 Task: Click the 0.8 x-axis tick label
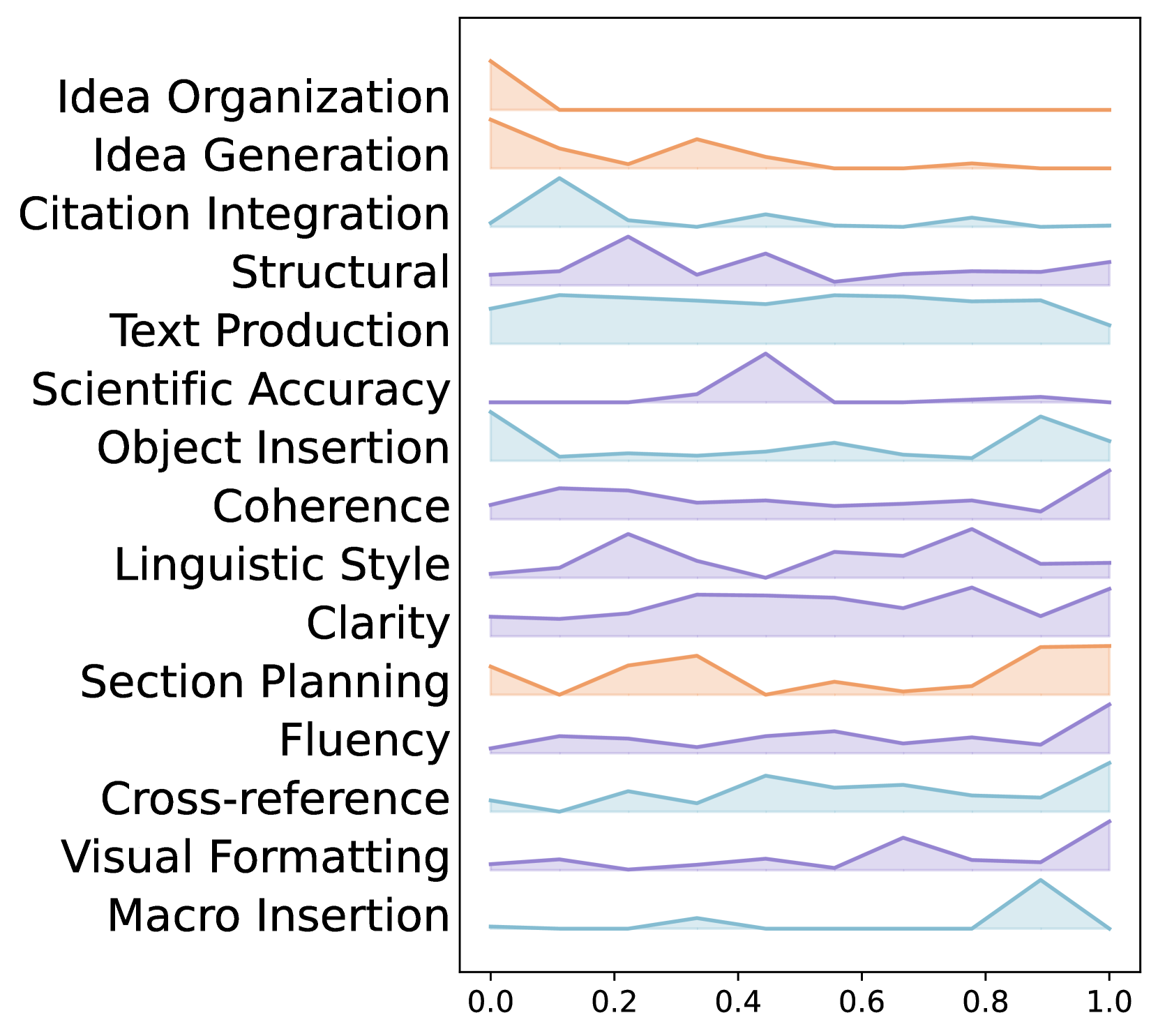(x=985, y=1003)
